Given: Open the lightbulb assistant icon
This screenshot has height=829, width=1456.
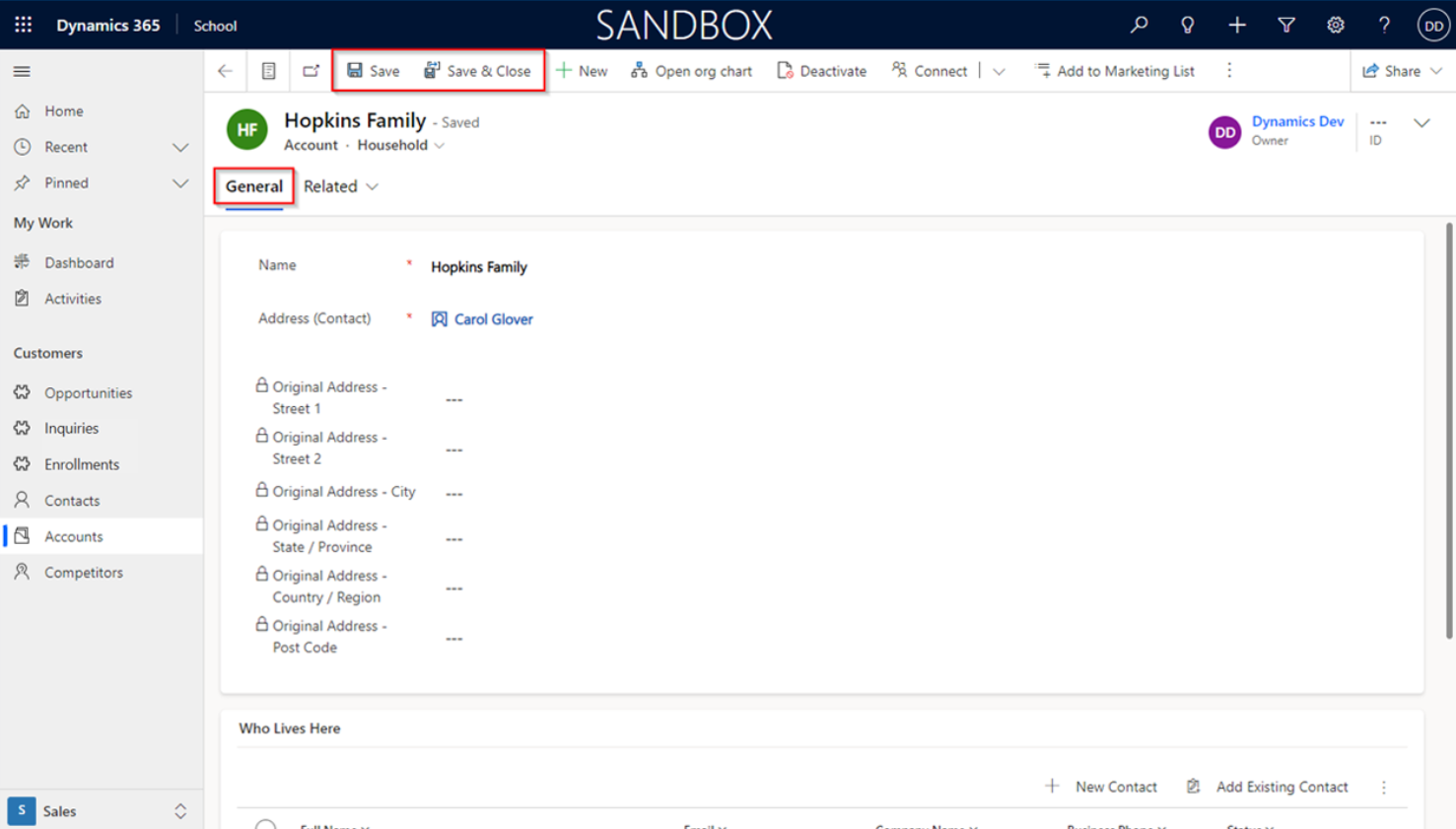Looking at the screenshot, I should coord(1187,25).
